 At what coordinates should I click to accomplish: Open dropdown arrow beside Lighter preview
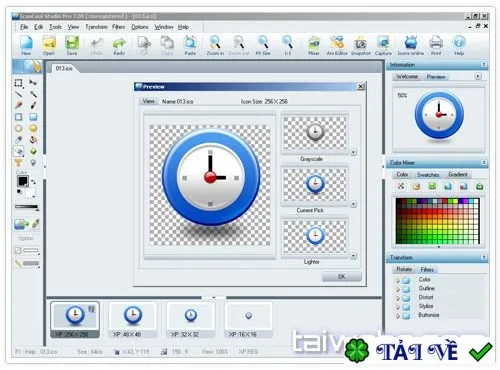tap(353, 256)
